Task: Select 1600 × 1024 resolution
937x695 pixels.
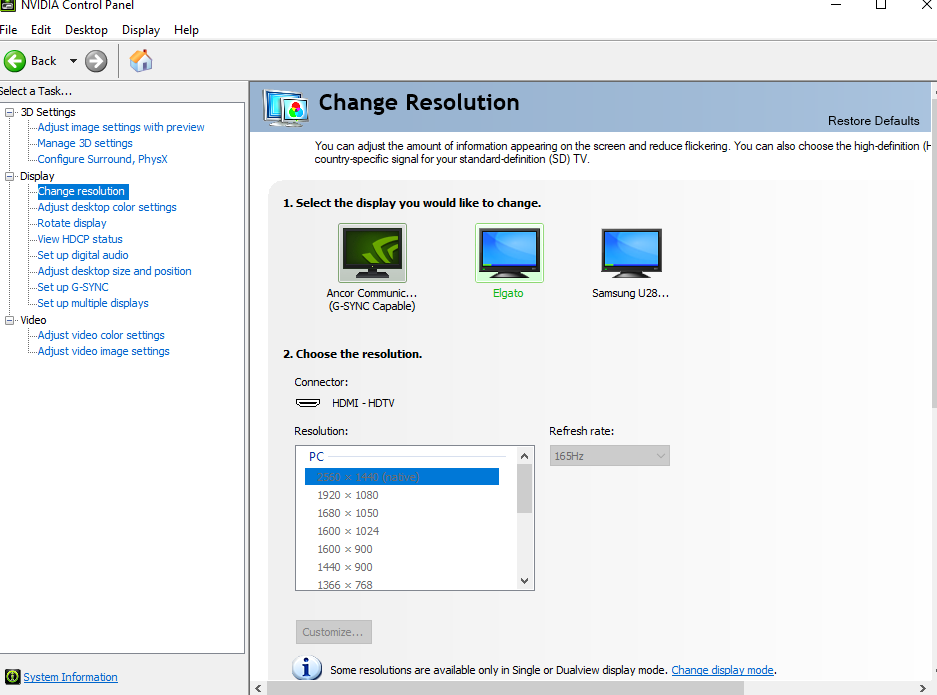Action: tap(348, 531)
